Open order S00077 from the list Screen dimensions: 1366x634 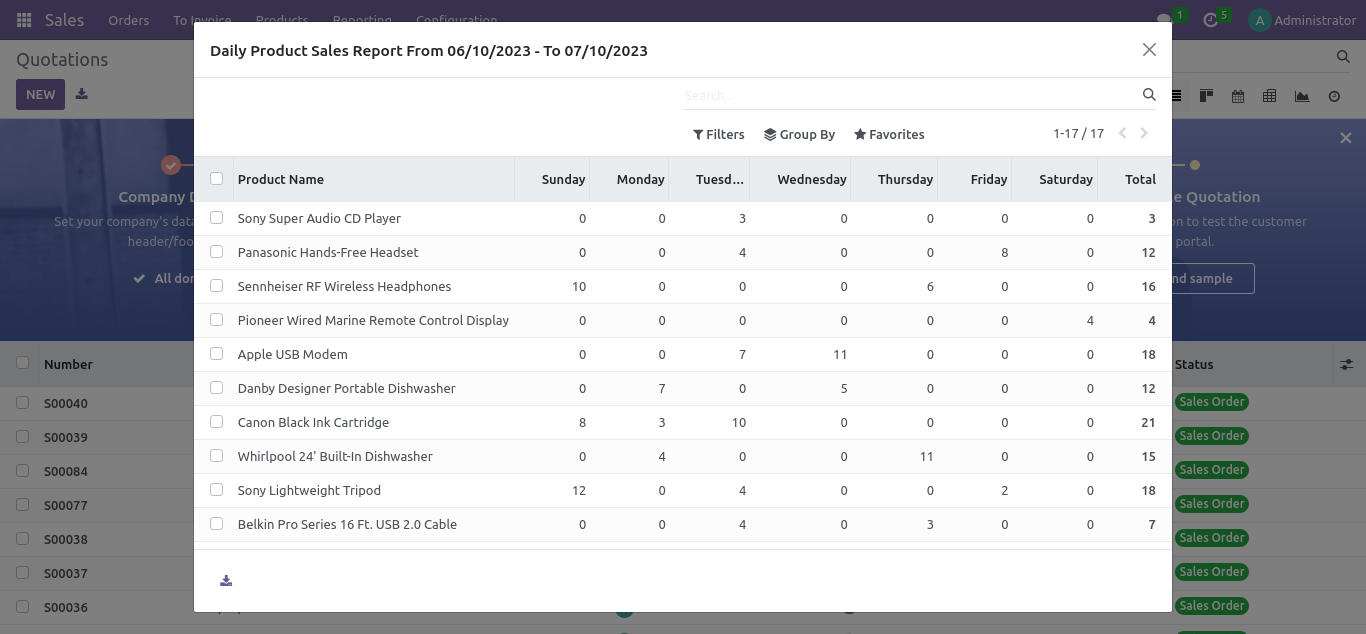coord(65,505)
